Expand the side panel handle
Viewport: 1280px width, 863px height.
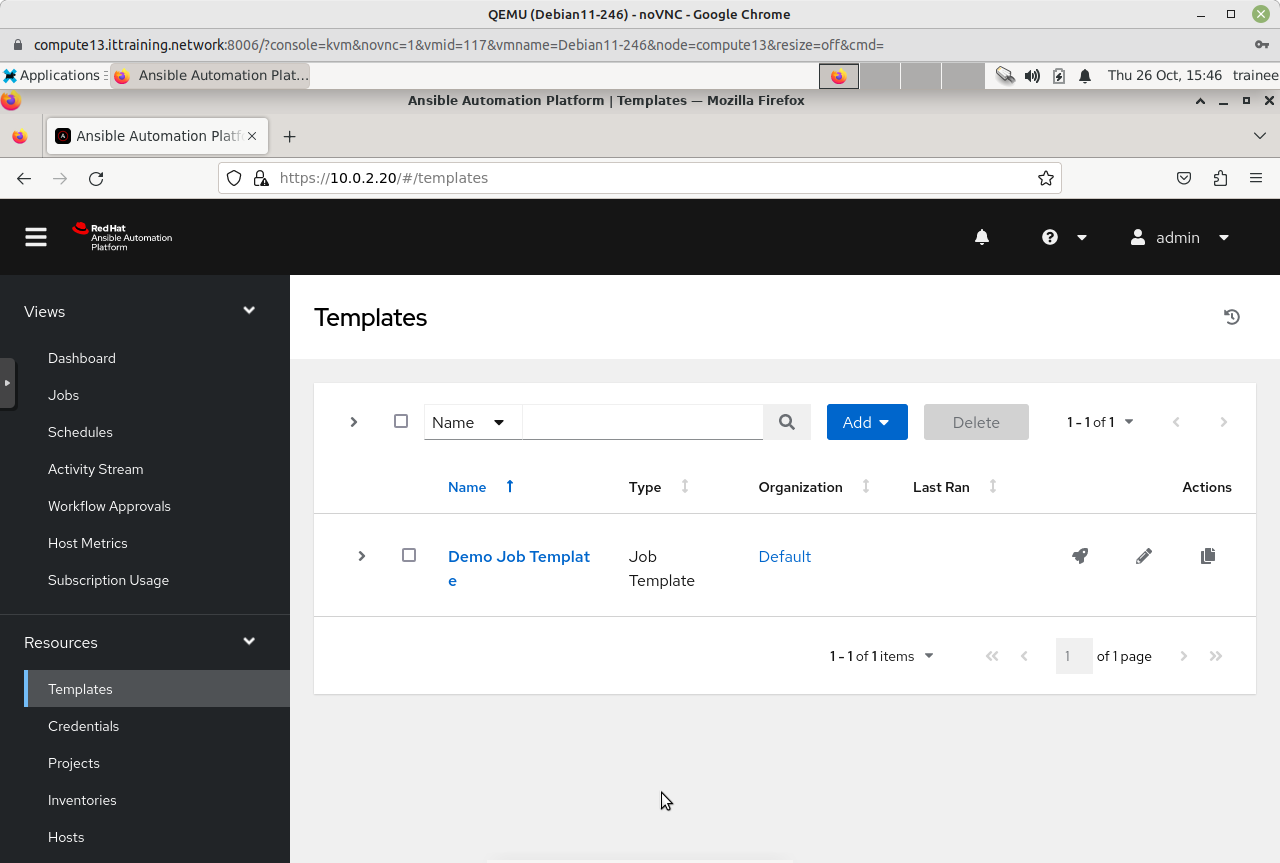pyautogui.click(x=7, y=383)
